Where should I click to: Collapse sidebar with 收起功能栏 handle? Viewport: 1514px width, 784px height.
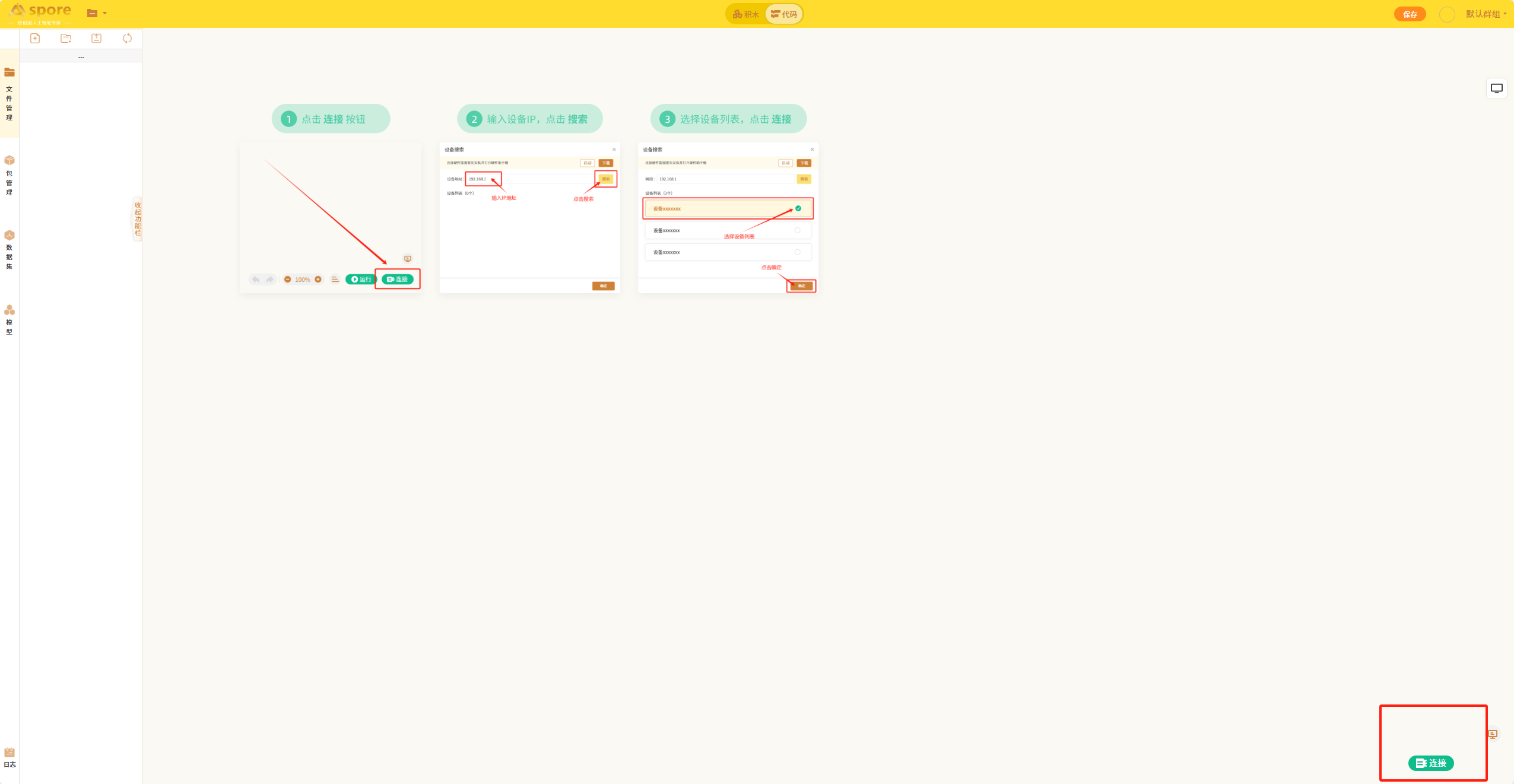tap(137, 219)
